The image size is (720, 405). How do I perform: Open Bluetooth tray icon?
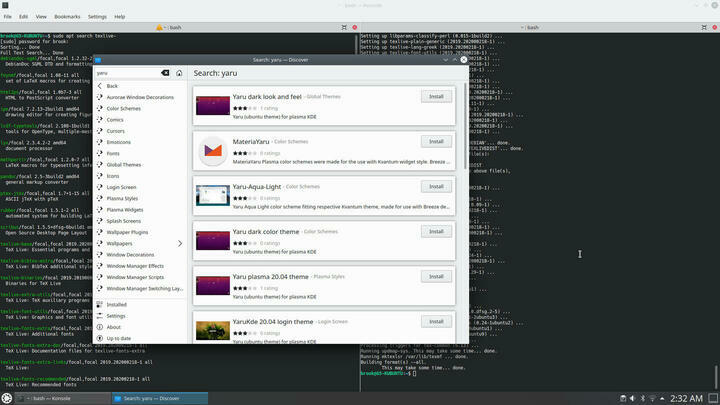pos(642,398)
